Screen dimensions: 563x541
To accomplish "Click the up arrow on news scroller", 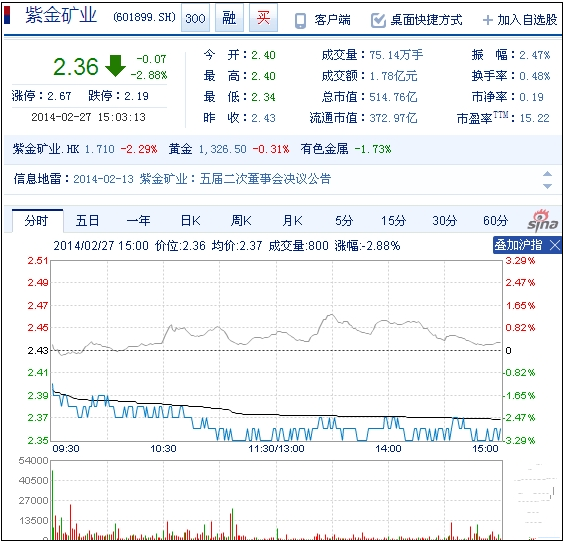I will [x=547, y=174].
